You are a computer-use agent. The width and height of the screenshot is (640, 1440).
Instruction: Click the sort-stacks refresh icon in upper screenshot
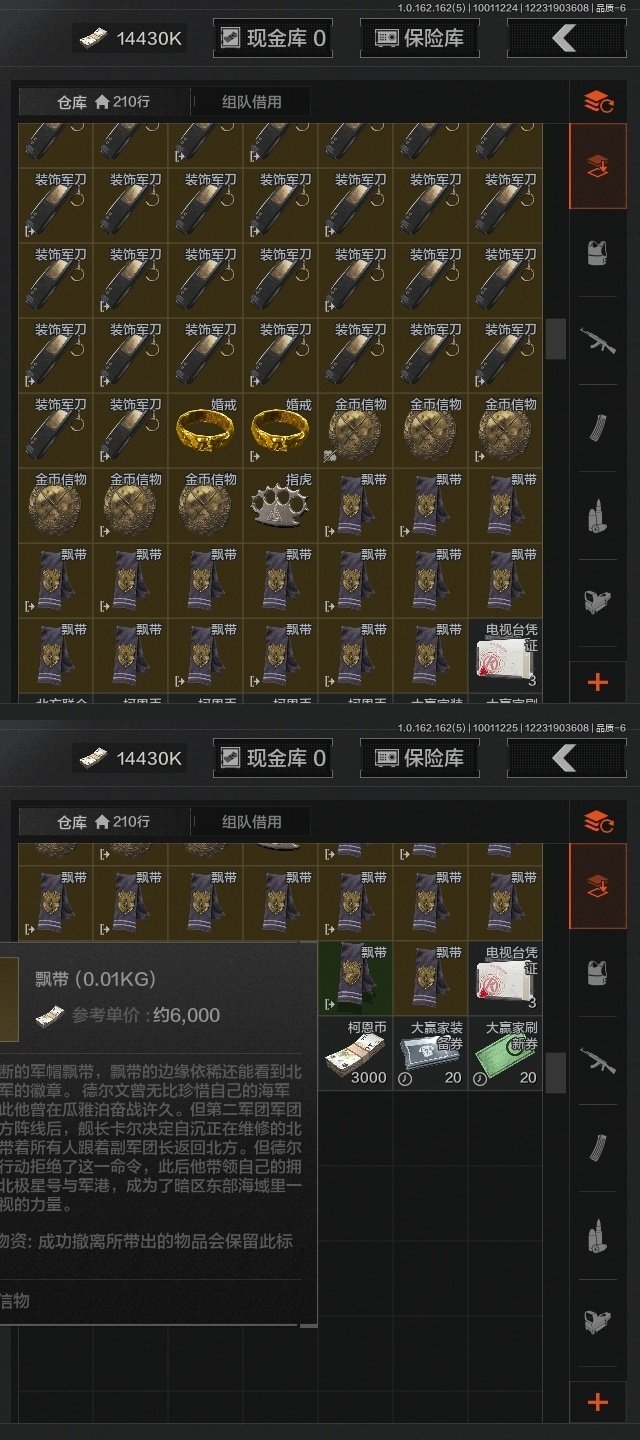click(598, 102)
